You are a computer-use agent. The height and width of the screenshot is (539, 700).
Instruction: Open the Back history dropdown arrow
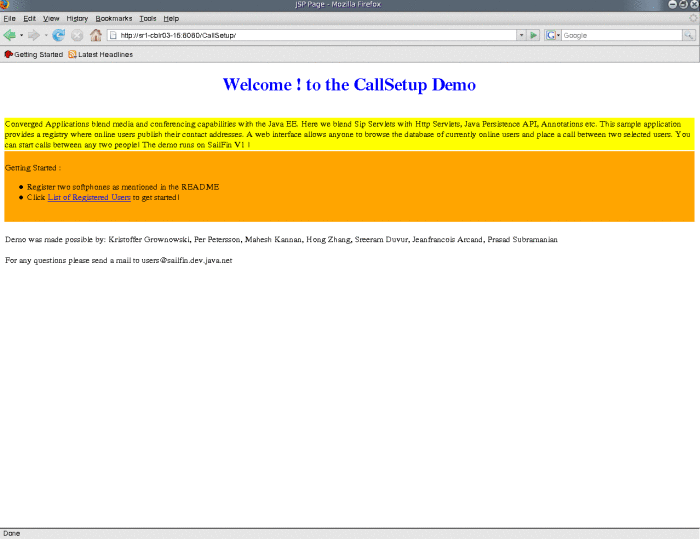(21, 35)
